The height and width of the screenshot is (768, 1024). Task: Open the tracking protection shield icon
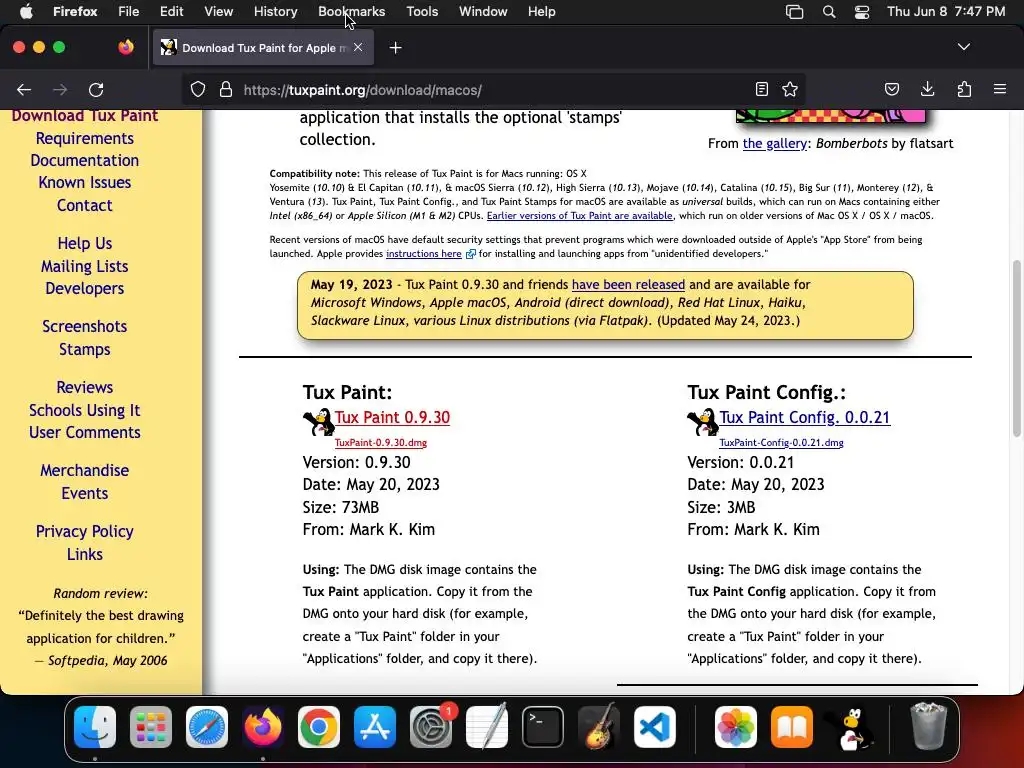[x=198, y=89]
